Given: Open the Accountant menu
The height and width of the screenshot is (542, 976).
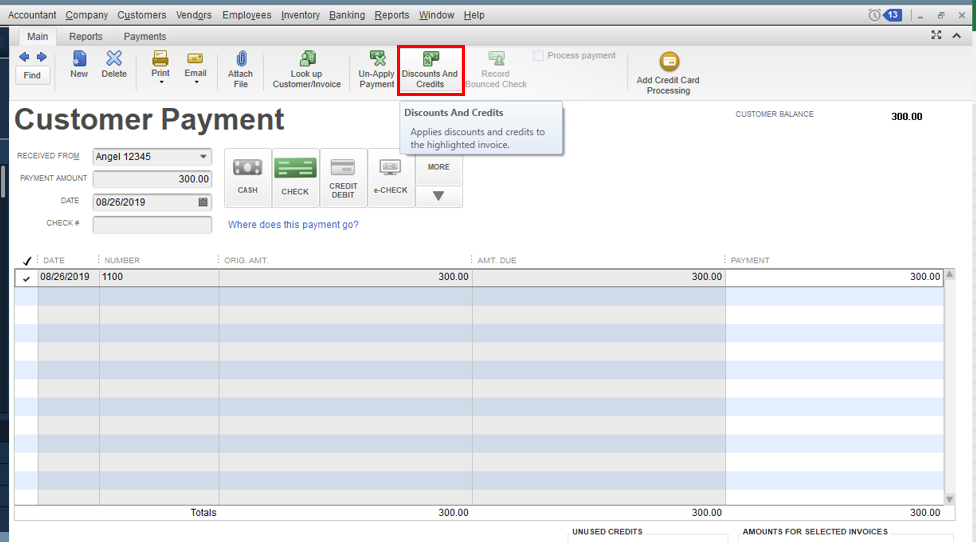Looking at the screenshot, I should (32, 15).
